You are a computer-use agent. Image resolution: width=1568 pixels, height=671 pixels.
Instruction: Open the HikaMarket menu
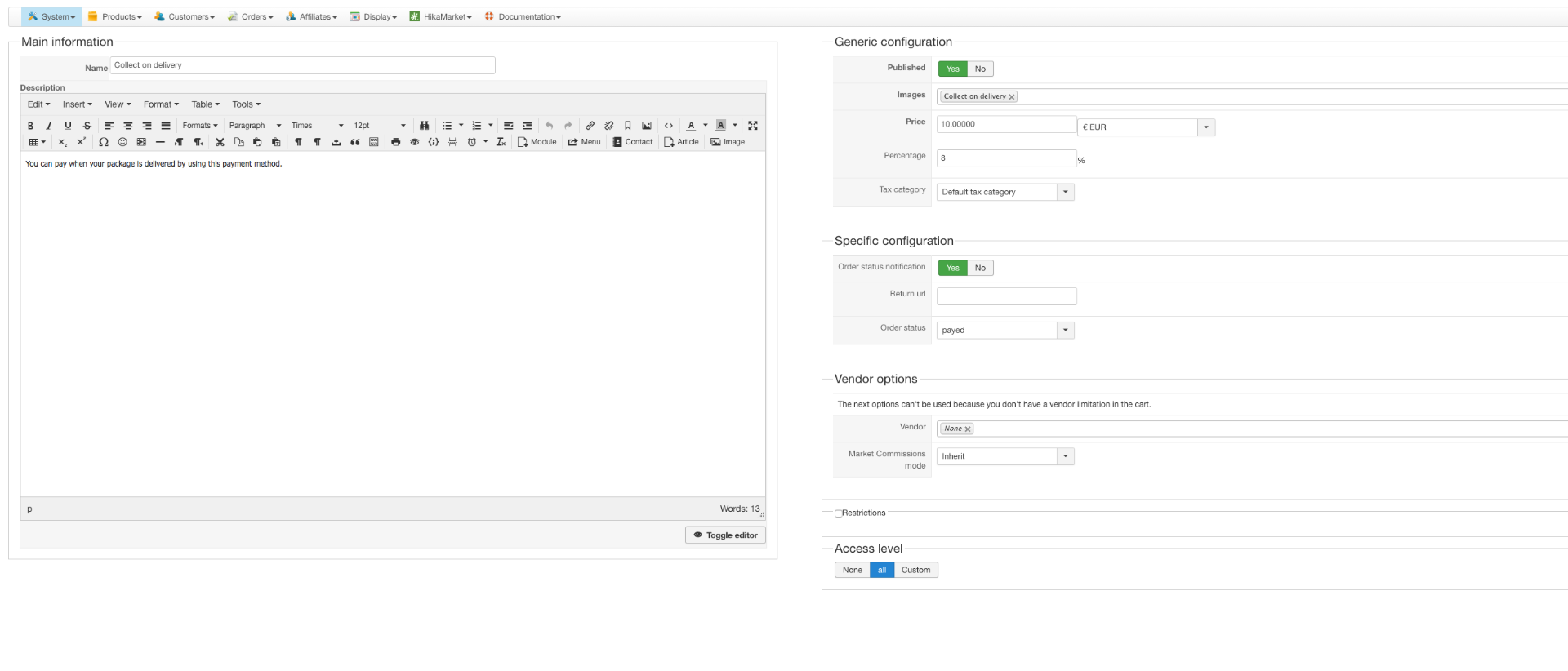pos(441,17)
